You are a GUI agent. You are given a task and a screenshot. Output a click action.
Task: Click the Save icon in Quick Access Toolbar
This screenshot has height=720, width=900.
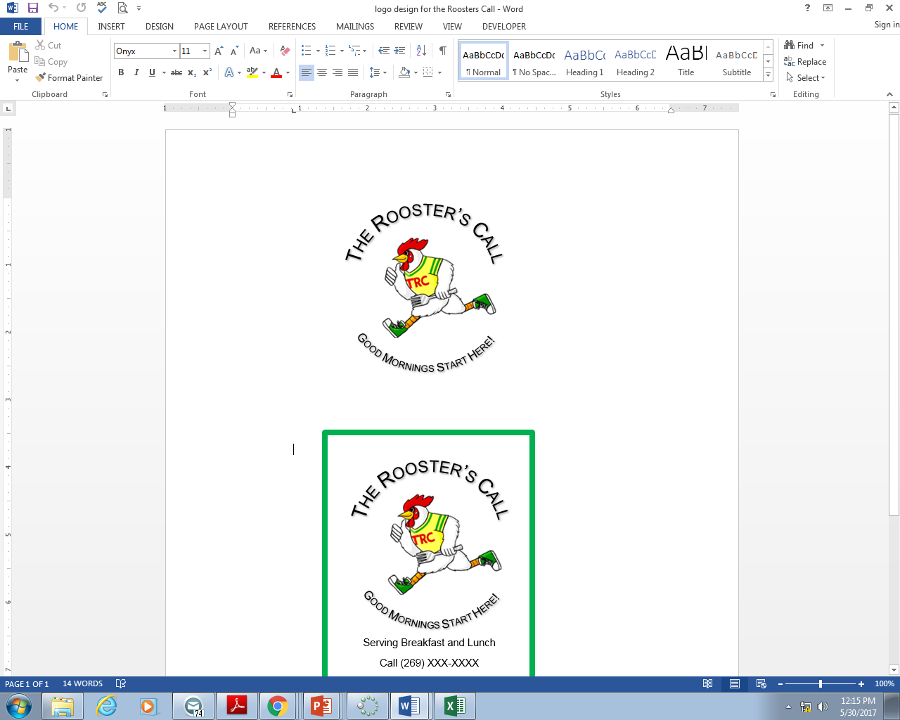pos(33,8)
